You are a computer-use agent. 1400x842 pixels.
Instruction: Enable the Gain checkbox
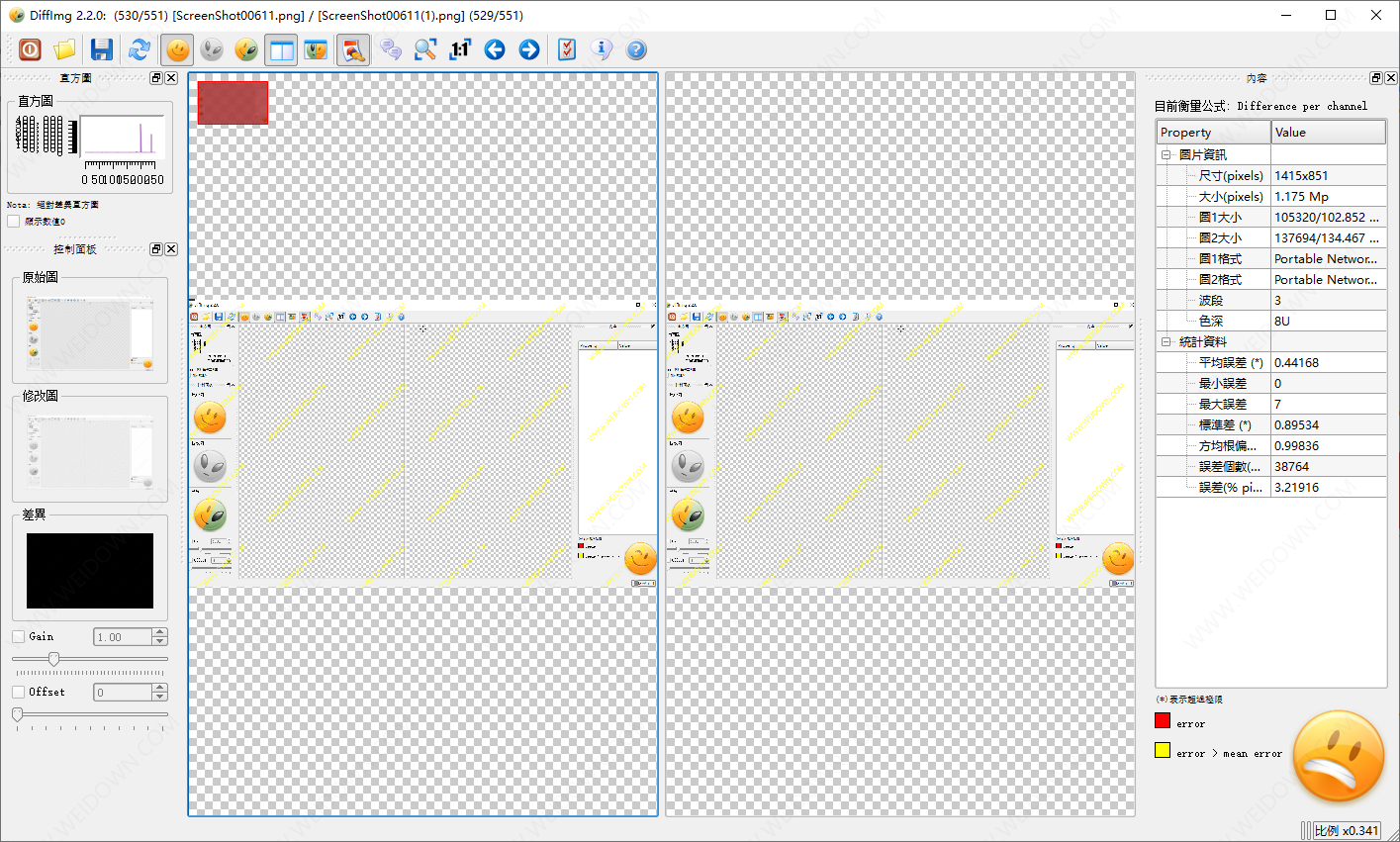[x=18, y=636]
